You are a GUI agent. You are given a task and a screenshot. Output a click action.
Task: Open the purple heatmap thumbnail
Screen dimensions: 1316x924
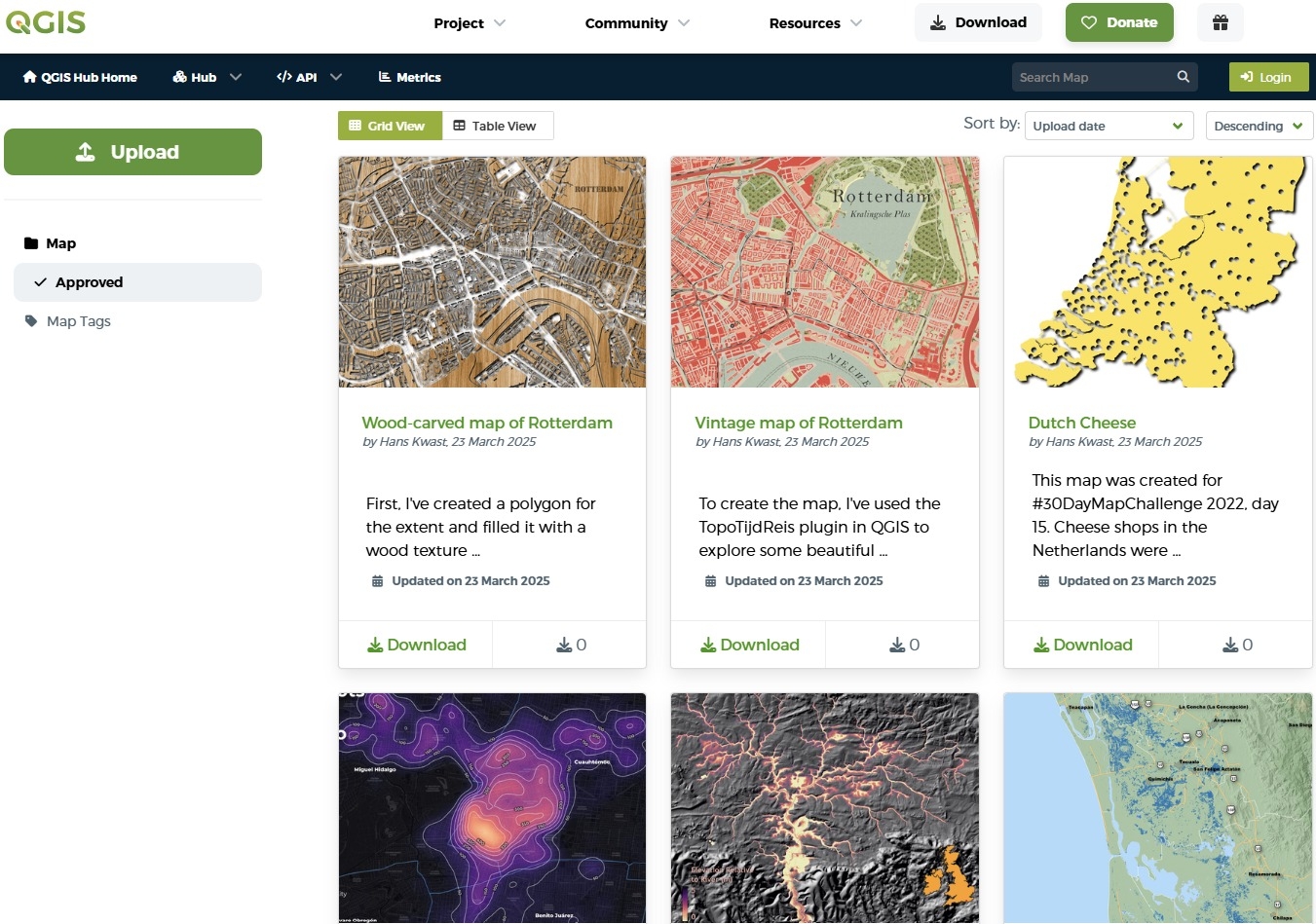coord(492,808)
